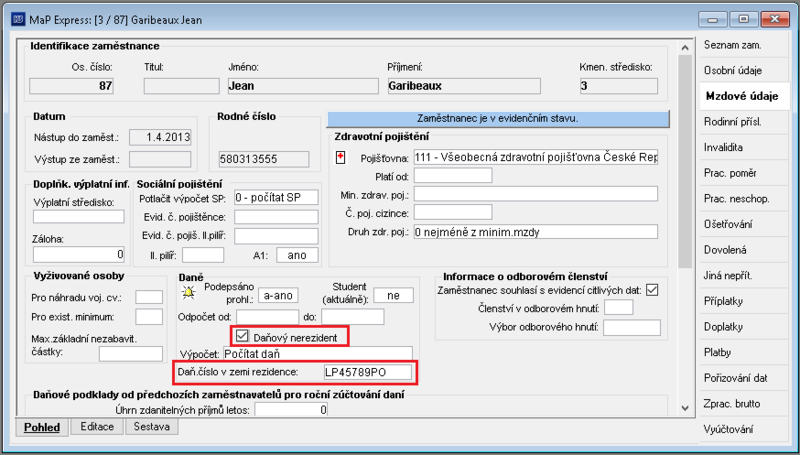Click the MaP Express app icon in title bar
Image resolution: width=800 pixels, height=455 pixels.
18,19
